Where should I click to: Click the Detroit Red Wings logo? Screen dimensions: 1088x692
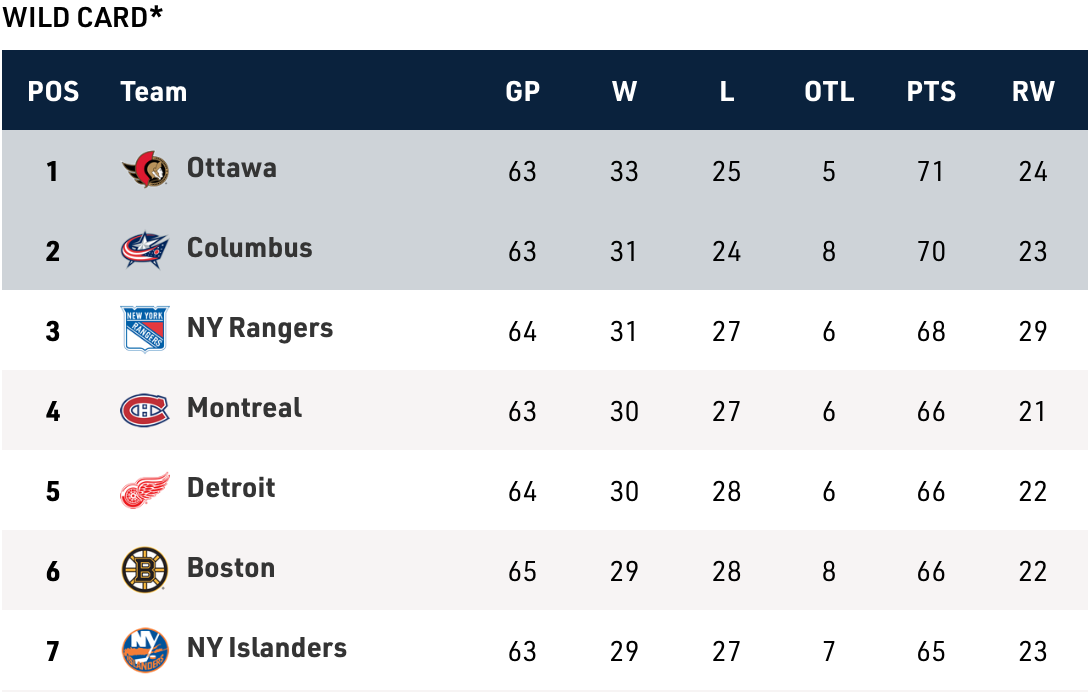click(x=145, y=490)
